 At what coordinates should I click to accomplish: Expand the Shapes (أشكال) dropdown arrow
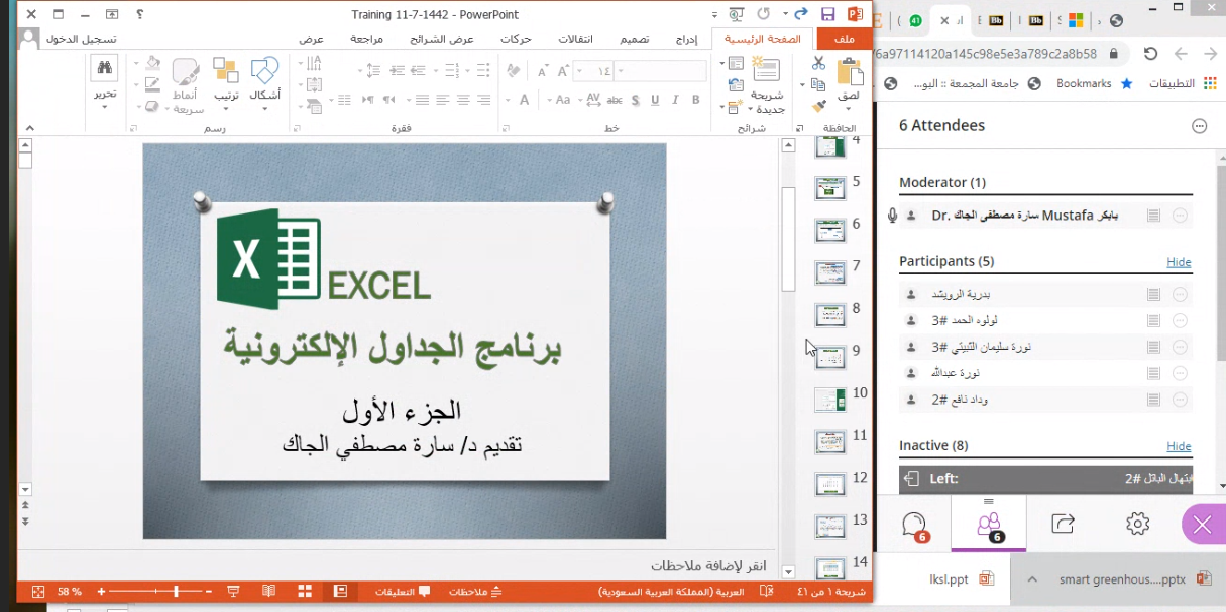[265, 108]
